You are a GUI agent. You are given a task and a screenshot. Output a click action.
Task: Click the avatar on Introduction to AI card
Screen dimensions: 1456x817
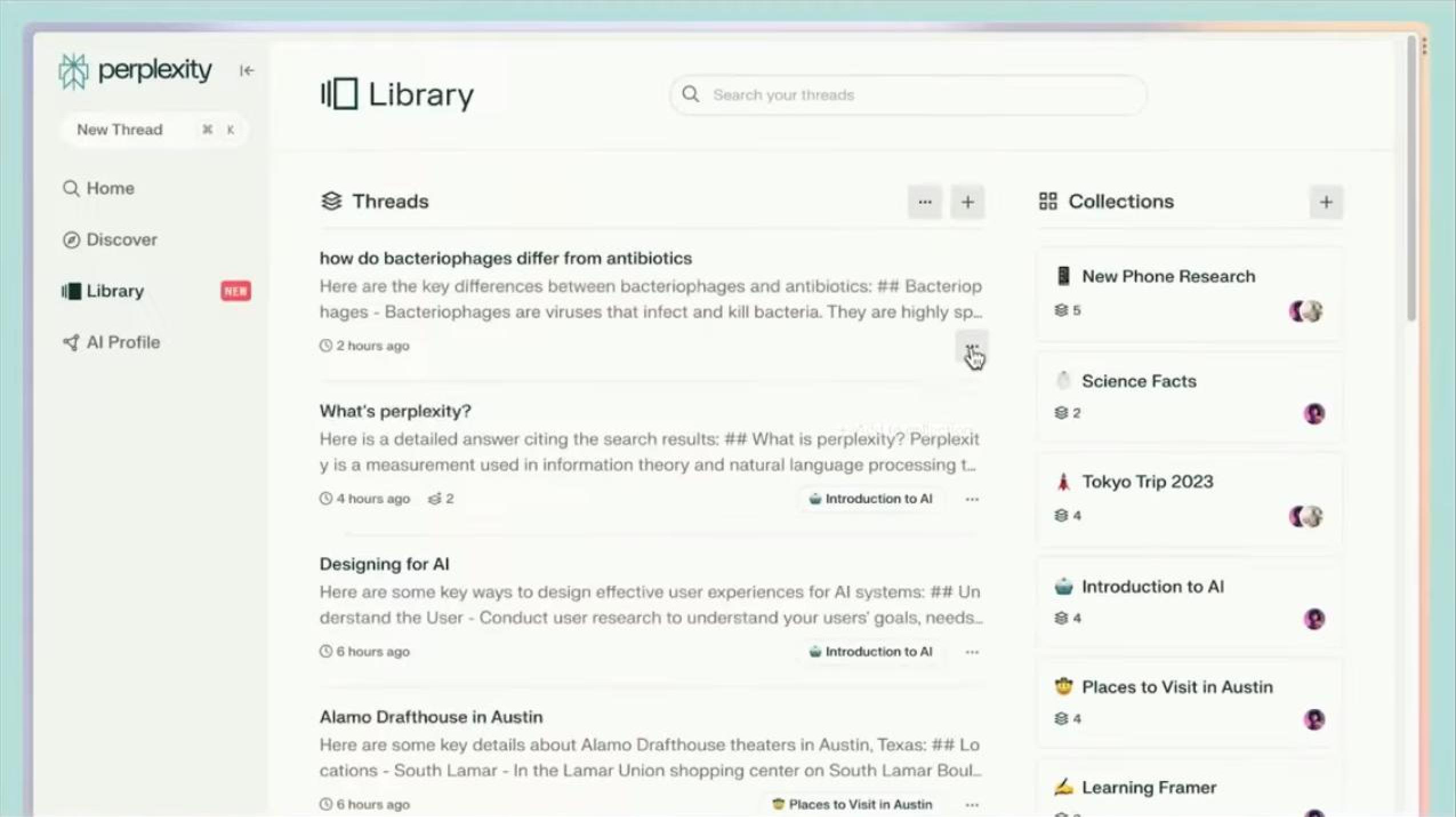(1314, 619)
